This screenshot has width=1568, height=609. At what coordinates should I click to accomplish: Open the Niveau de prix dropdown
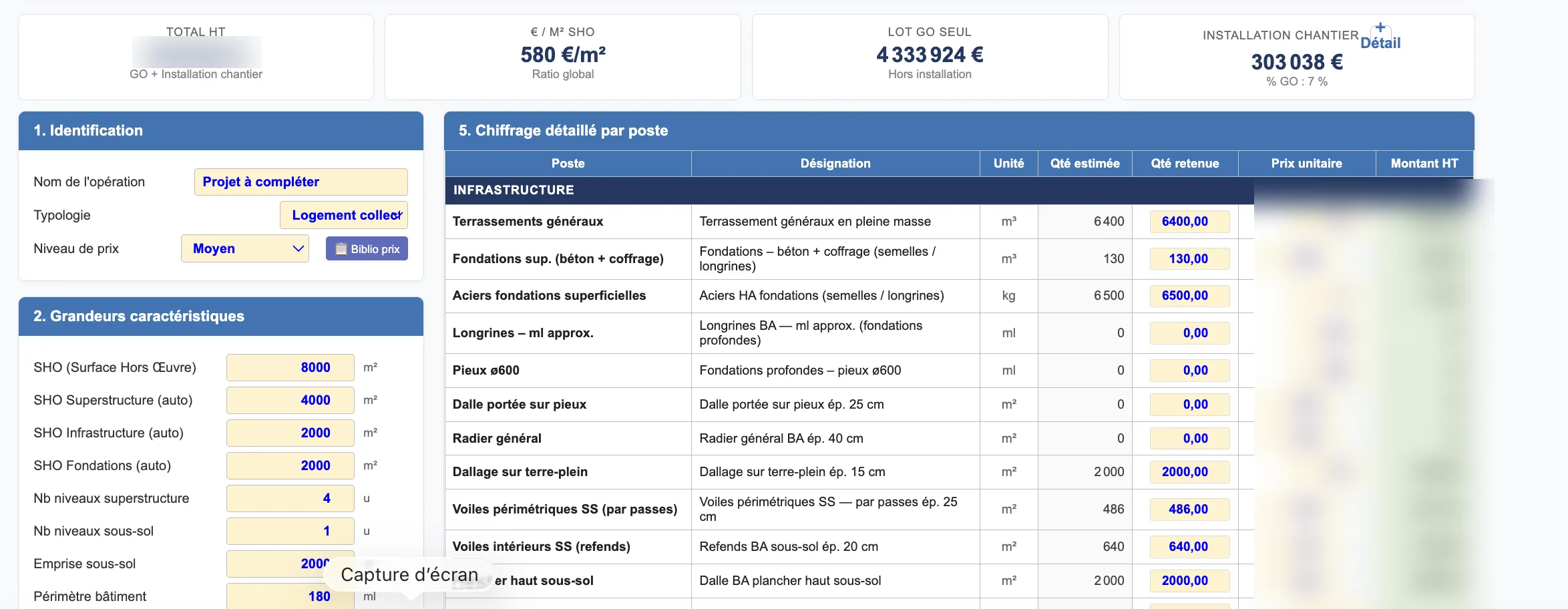(x=245, y=248)
